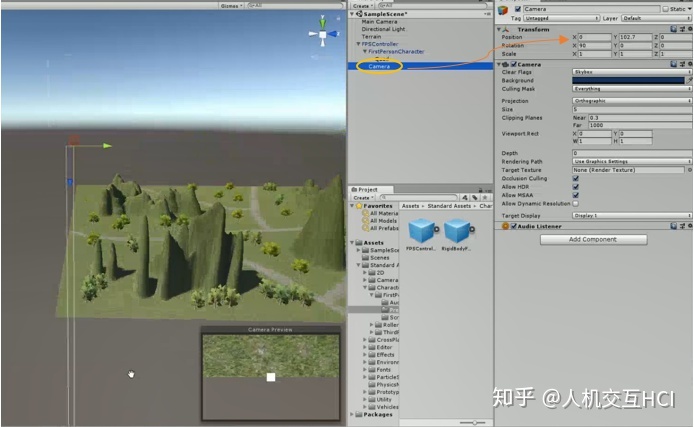The width and height of the screenshot is (694, 427).
Task: Open the Project Create menu
Action: click(x=363, y=197)
